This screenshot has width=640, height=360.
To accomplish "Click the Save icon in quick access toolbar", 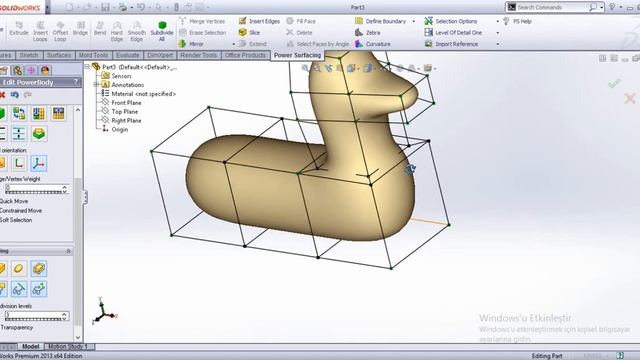I will tap(105, 7).
